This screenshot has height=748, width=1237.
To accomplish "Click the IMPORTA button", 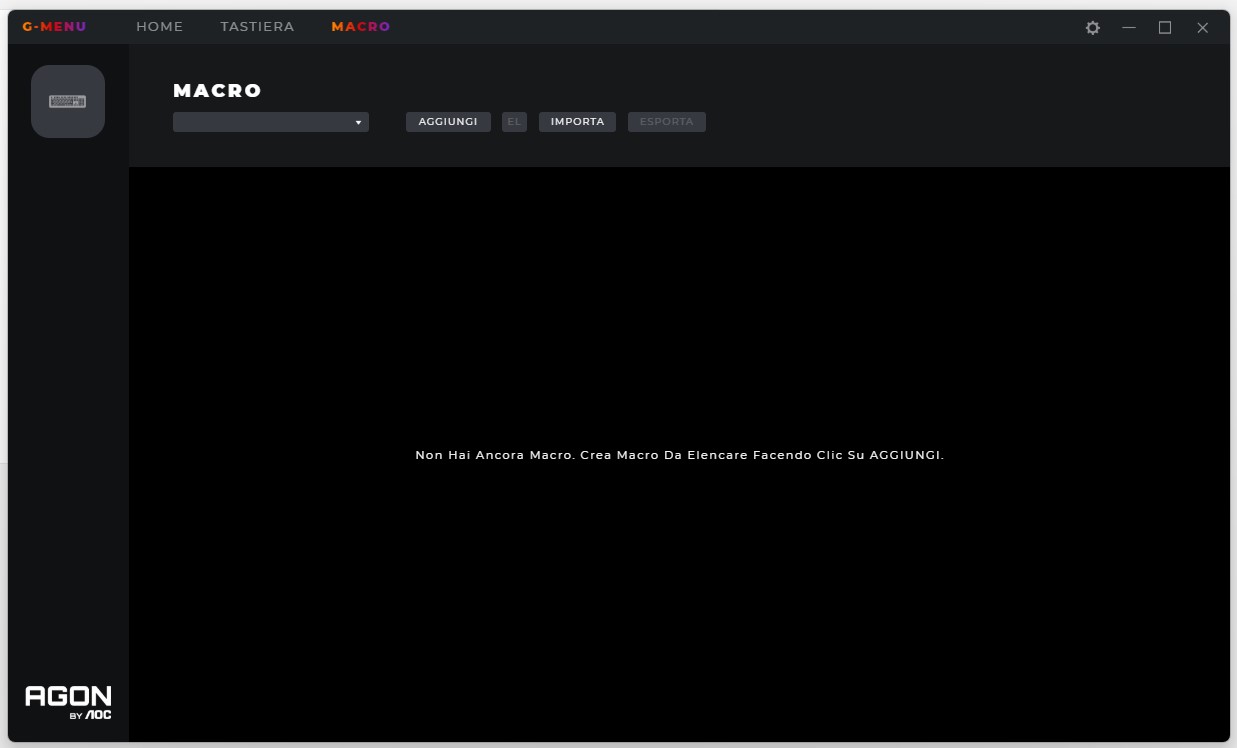I will click(577, 122).
